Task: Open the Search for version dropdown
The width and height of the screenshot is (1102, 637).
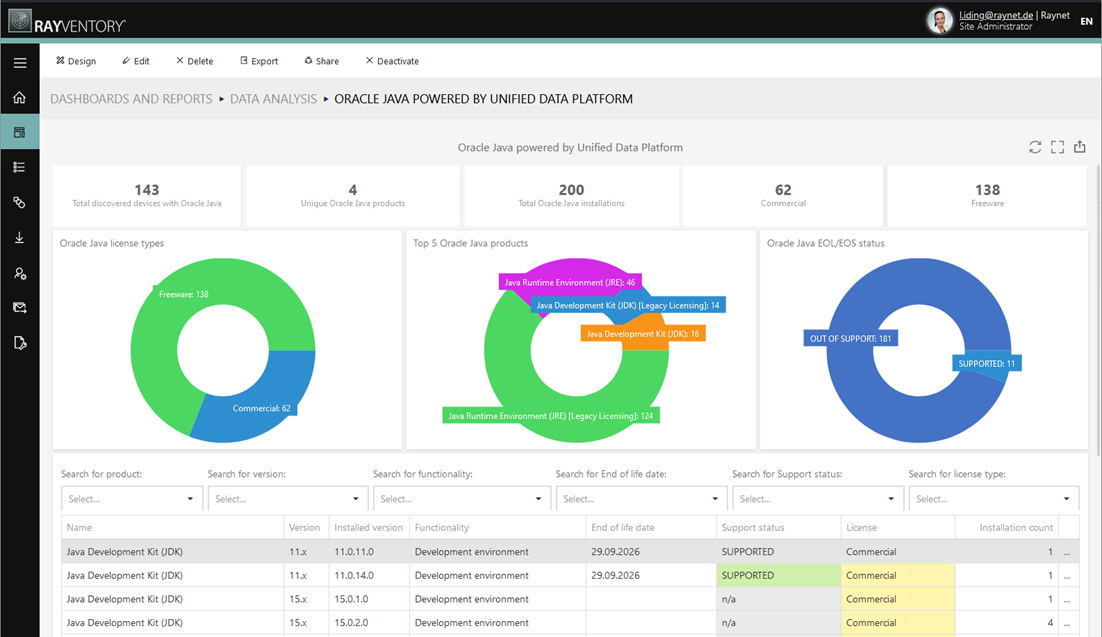Action: [x=287, y=499]
